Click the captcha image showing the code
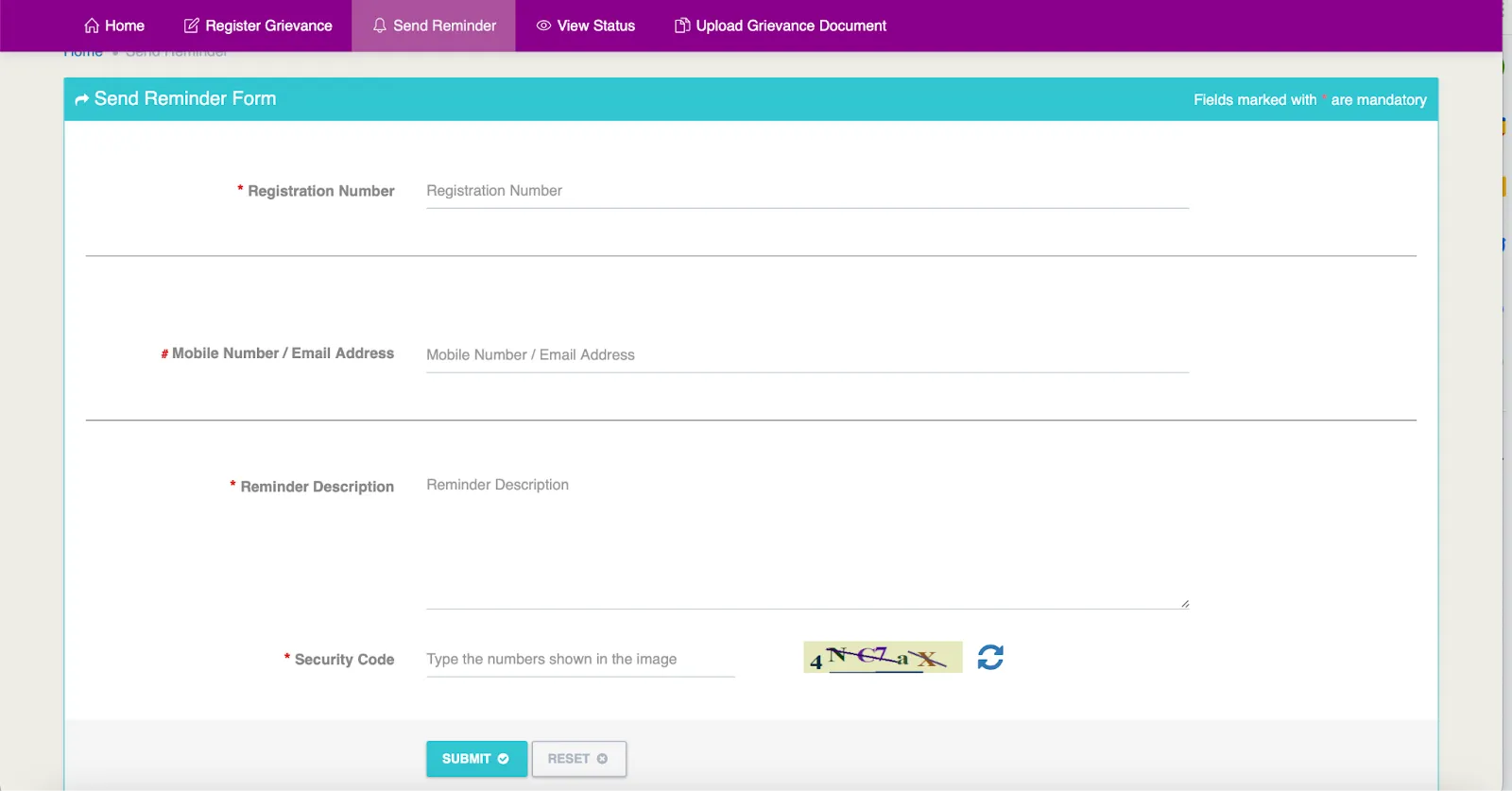Viewport: 1512px width, 791px height. (x=882, y=657)
